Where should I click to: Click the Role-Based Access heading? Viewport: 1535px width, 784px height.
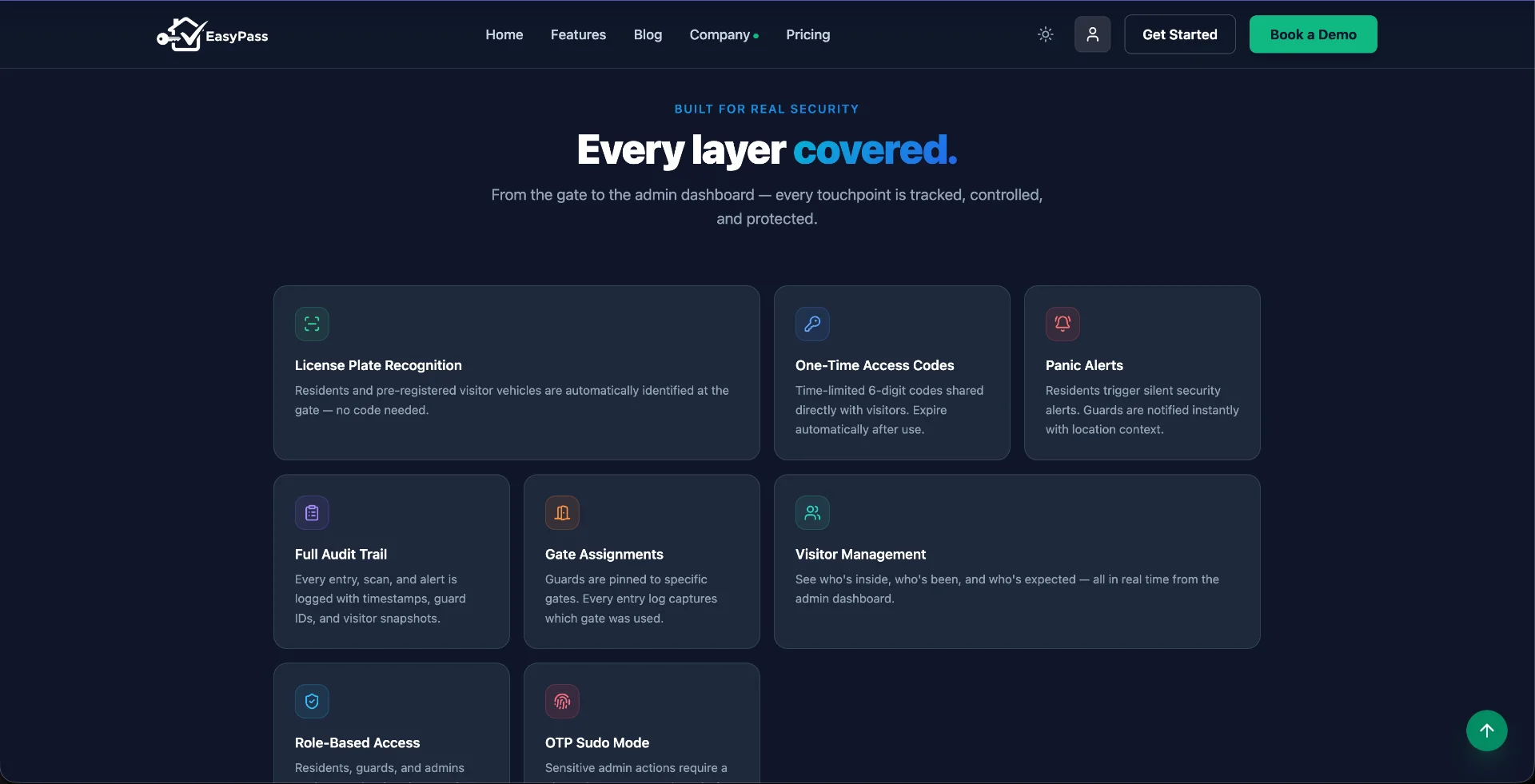[x=357, y=742]
